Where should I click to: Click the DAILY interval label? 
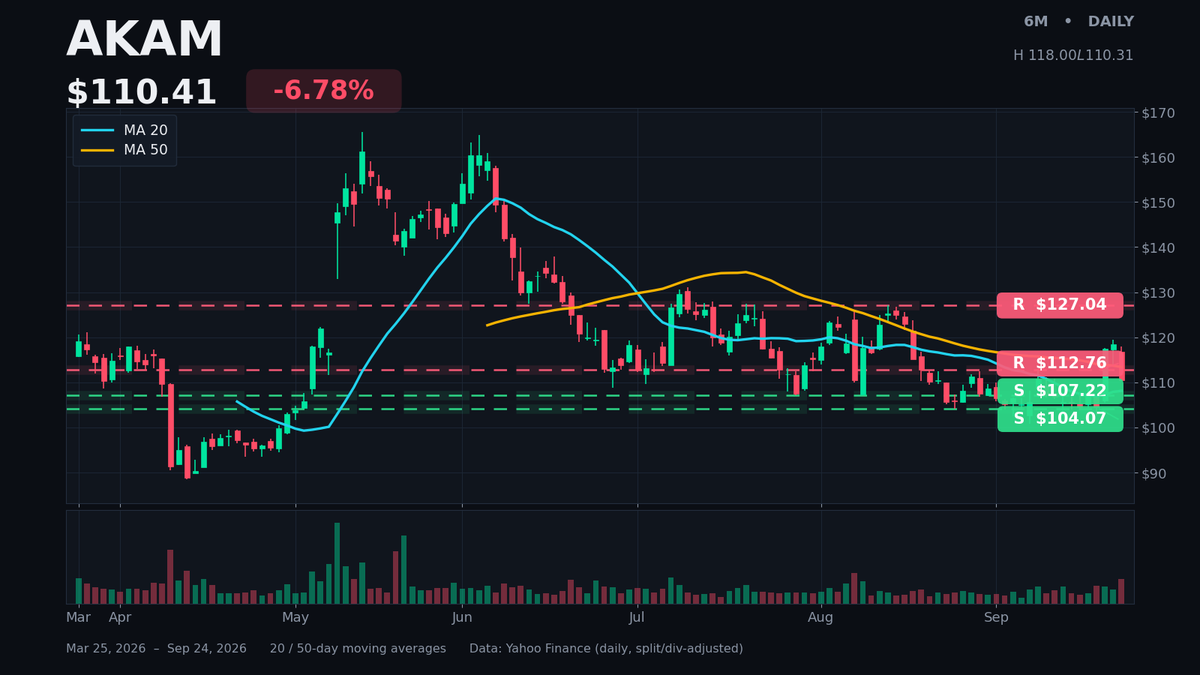(1111, 22)
